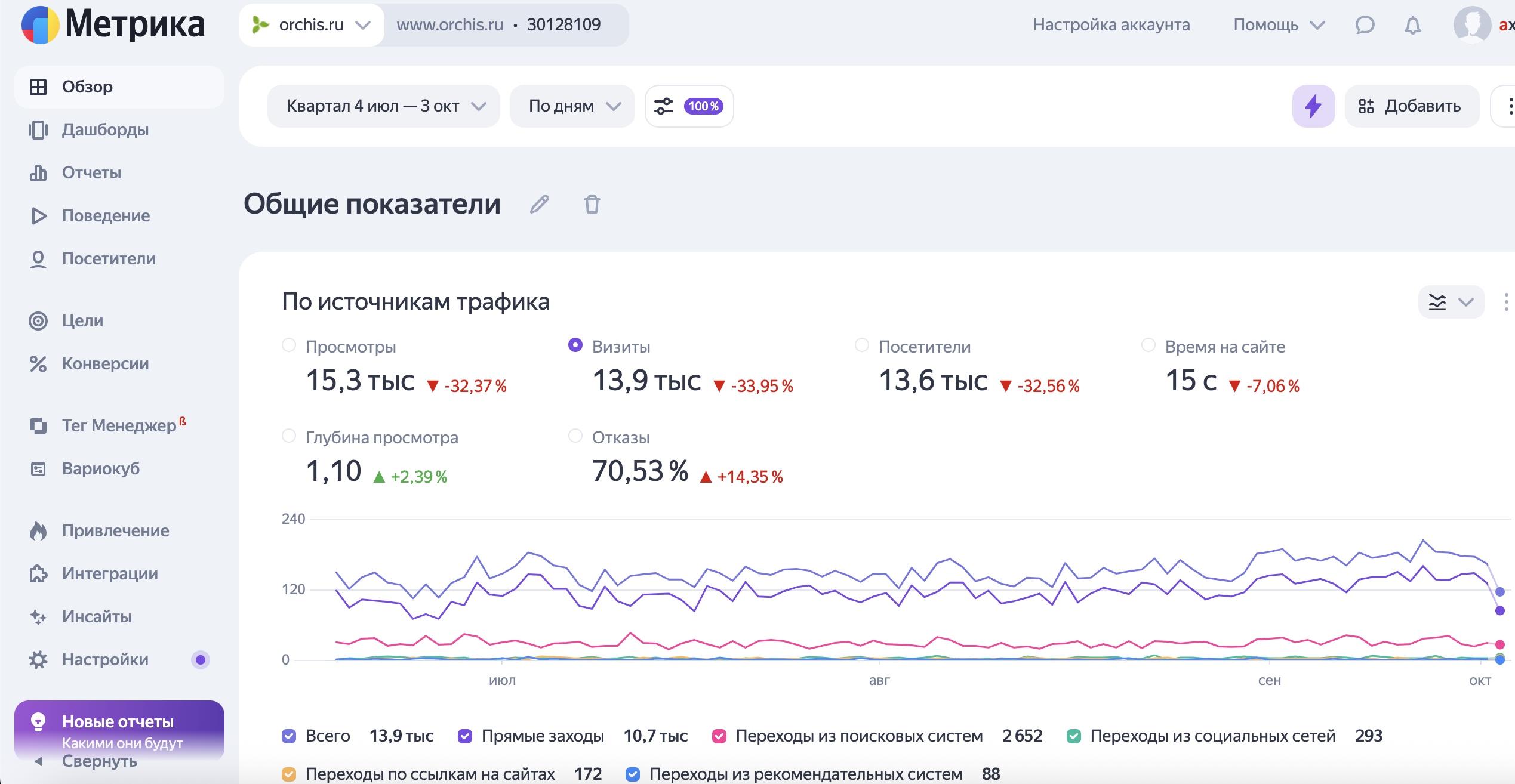1515x784 pixels.
Task: Select the Отказы metric radio button
Action: (x=575, y=436)
